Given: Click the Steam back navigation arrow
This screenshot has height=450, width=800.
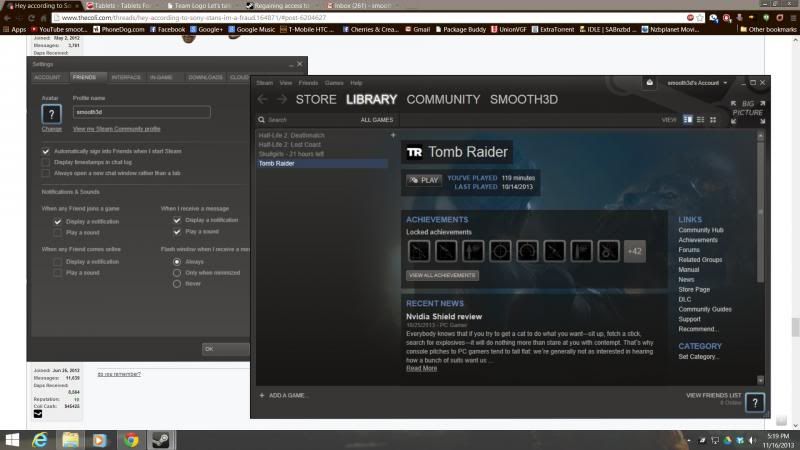Looking at the screenshot, I should [x=262, y=99].
